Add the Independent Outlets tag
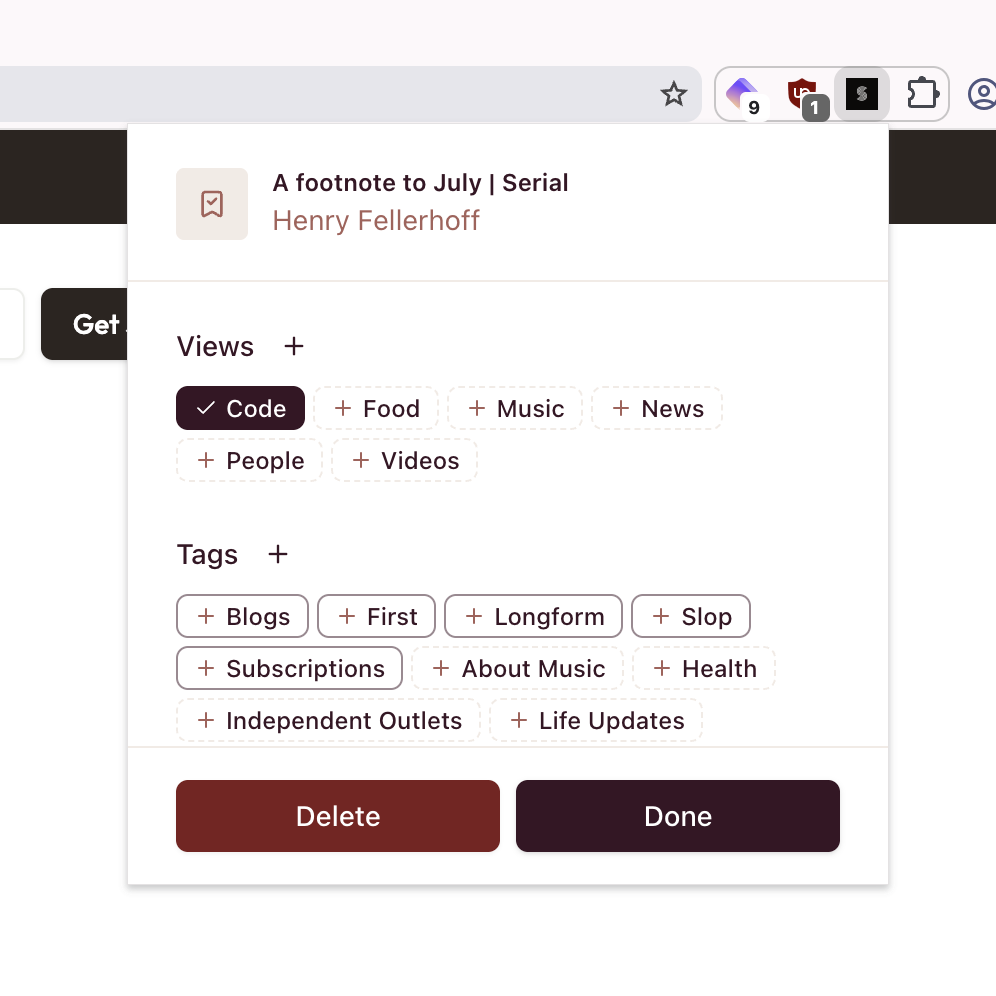Screen dimensions: 996x996 328,720
